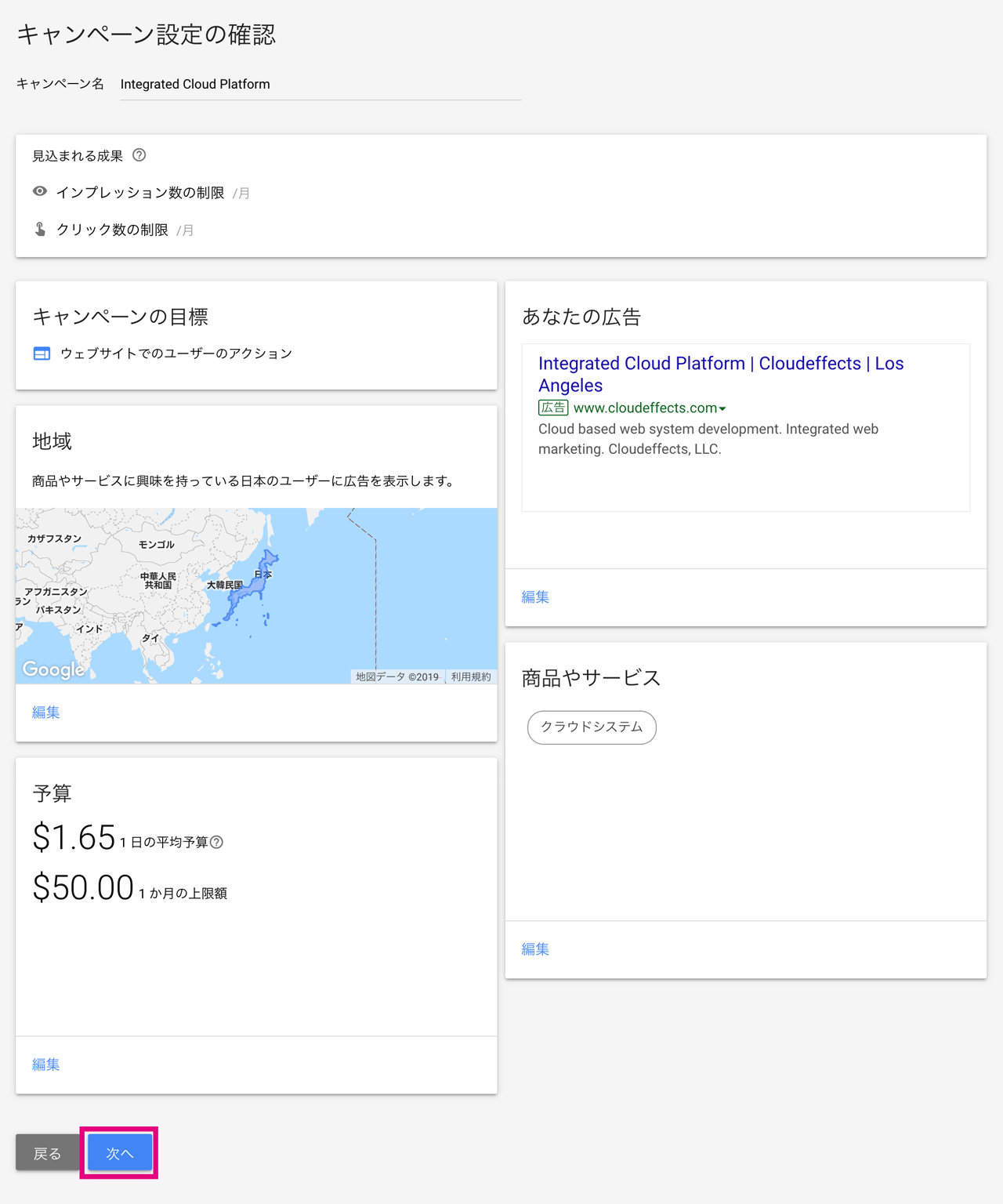Screen dimensions: 1003x1204
Task: Click the タイ label on the map
Action: tap(150, 638)
